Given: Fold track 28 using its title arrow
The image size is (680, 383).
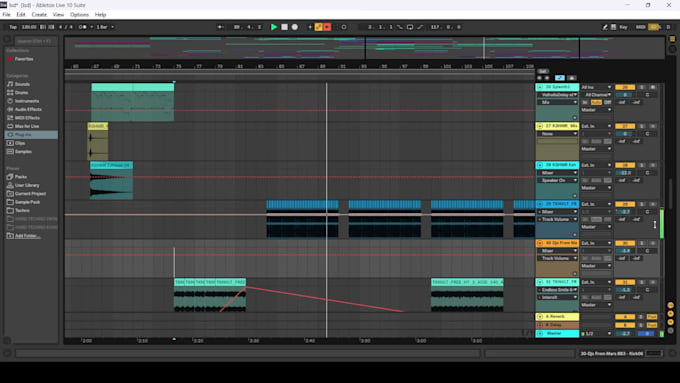Looking at the screenshot, I should 540,165.
